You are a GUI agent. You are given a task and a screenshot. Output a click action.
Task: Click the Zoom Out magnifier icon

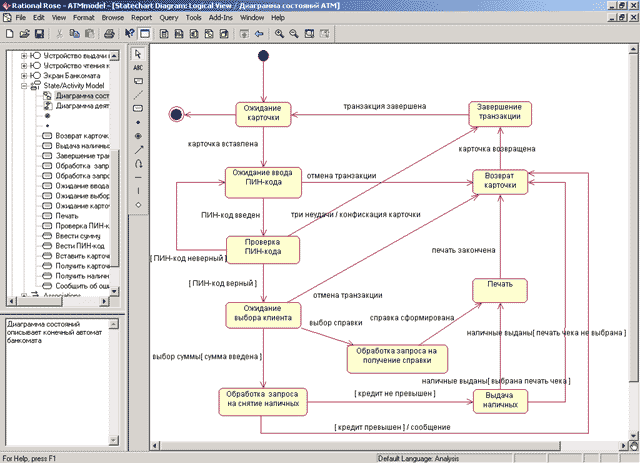tap(294, 33)
